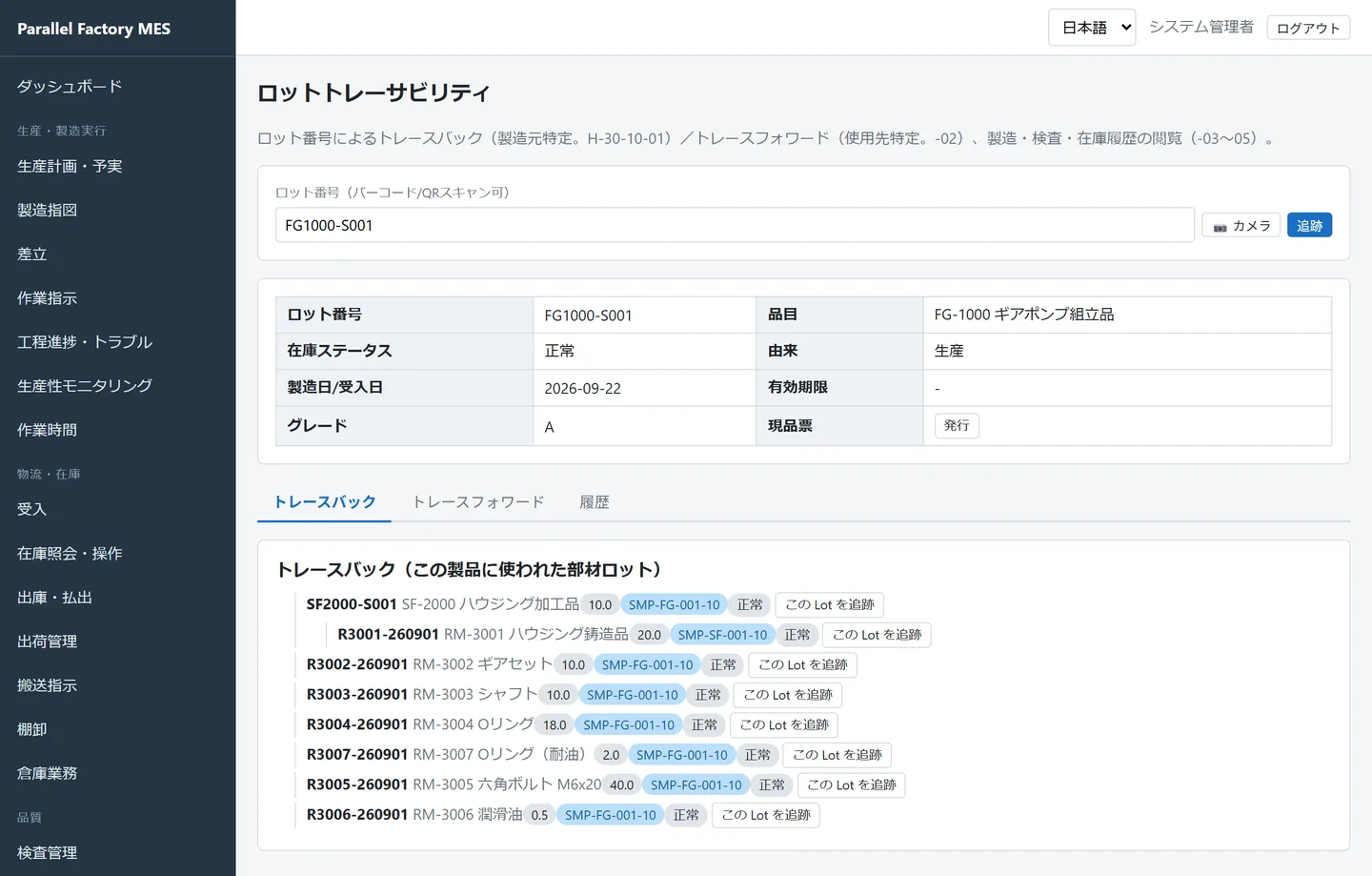Screen dimensions: 1372x876
Task: Switch to the トレースフォワード tab
Action: click(x=478, y=502)
